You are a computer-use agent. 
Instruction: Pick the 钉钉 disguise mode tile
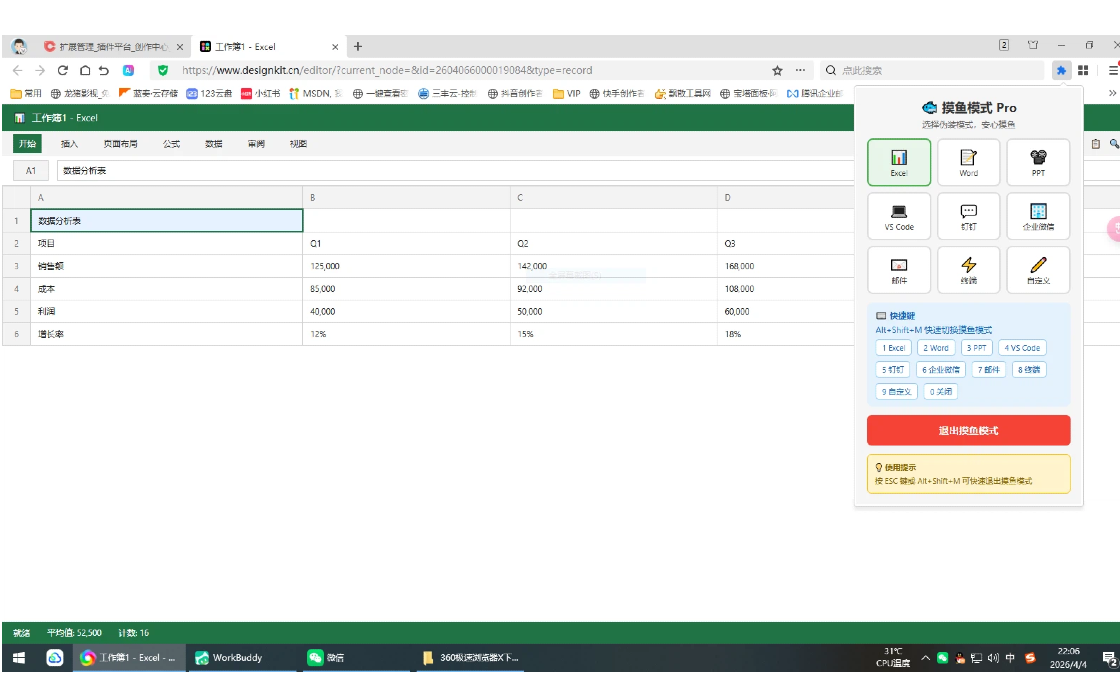click(968, 216)
